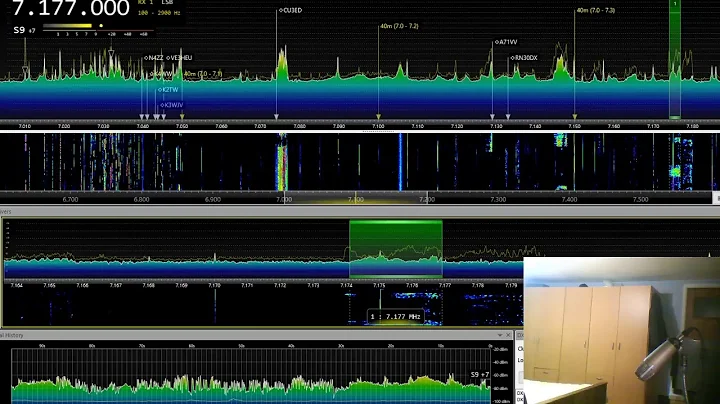720x404 pixels.
Task: Click the green receiver passband in Receivers panel
Action: click(396, 249)
